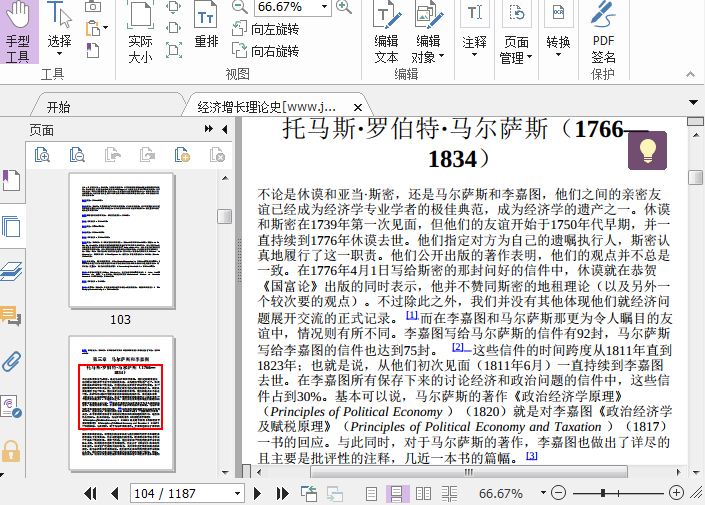705x505 pixels.
Task: Open the Comments sidebar panel
Action: 11,316
